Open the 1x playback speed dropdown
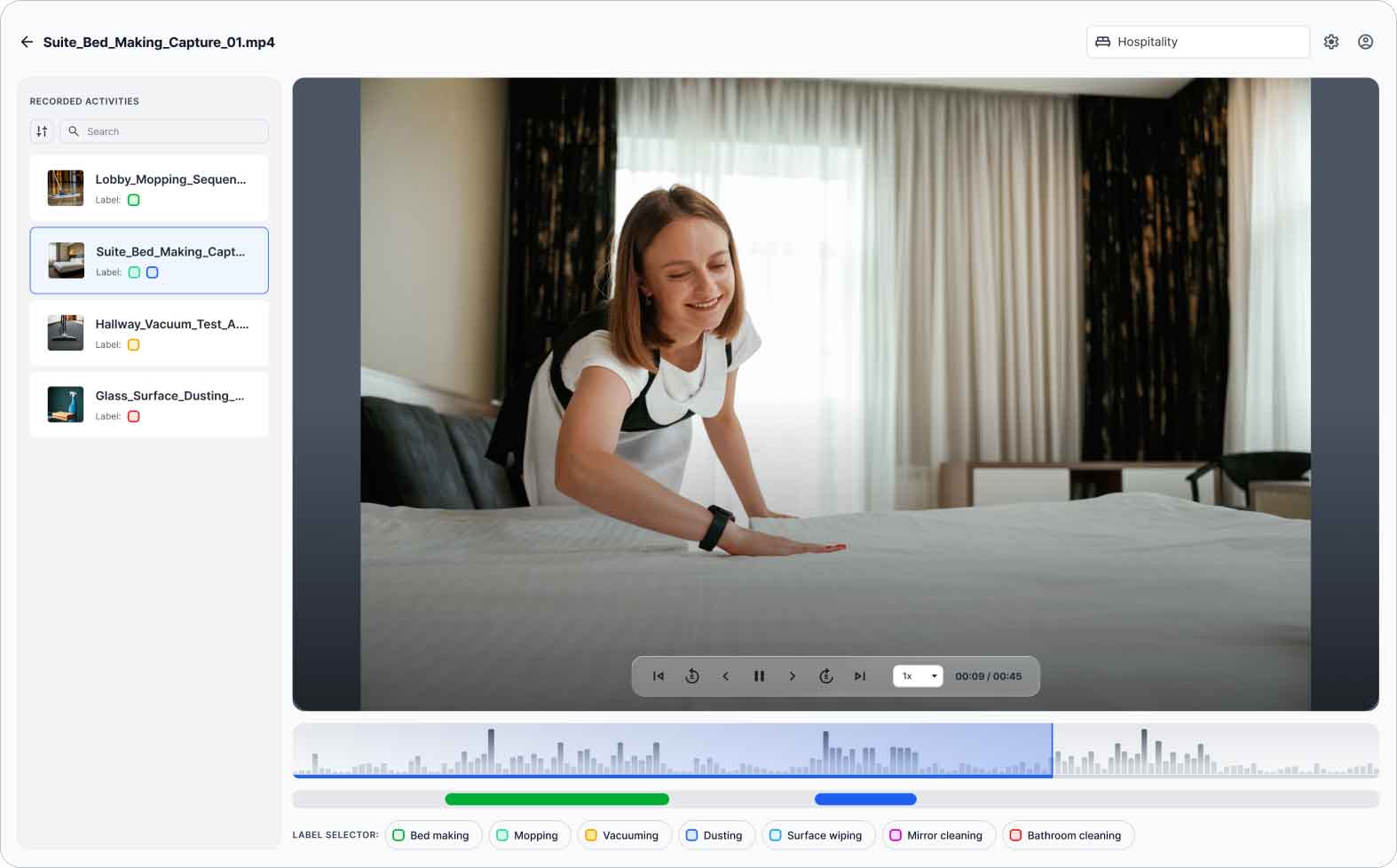Screen dimensions: 1397x868 (x=918, y=676)
